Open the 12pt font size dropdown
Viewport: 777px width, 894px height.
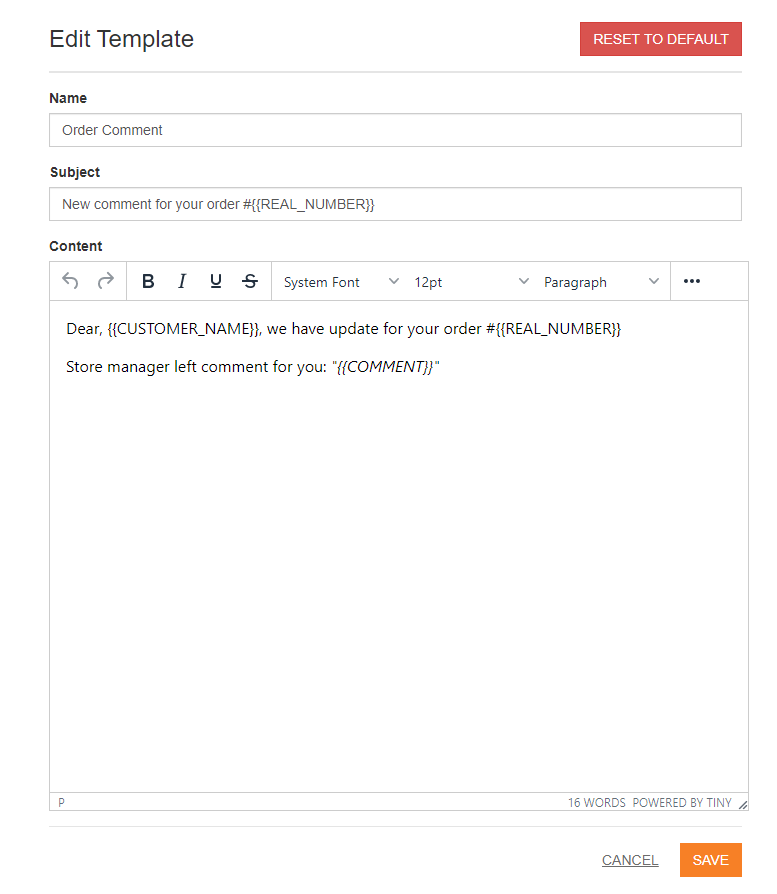471,282
